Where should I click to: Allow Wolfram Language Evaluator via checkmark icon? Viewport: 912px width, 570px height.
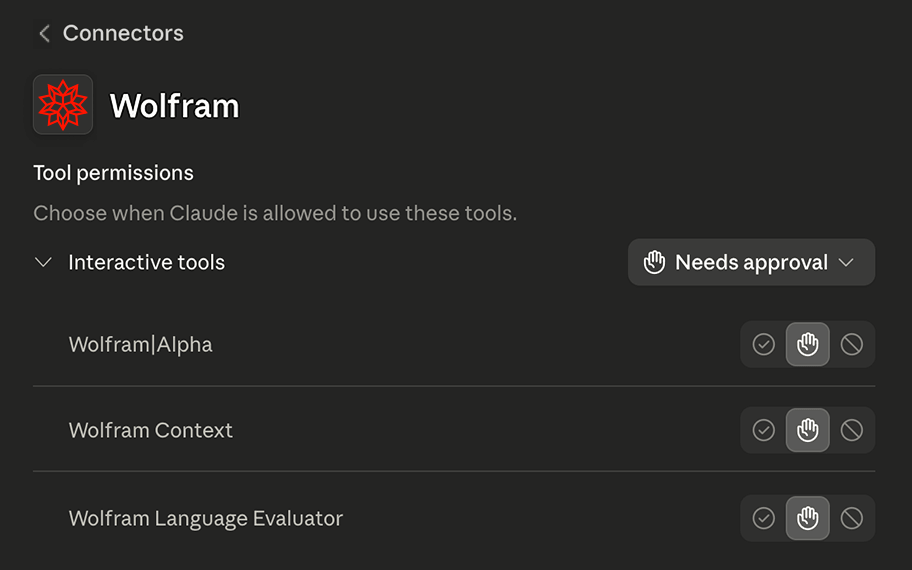[x=763, y=518]
